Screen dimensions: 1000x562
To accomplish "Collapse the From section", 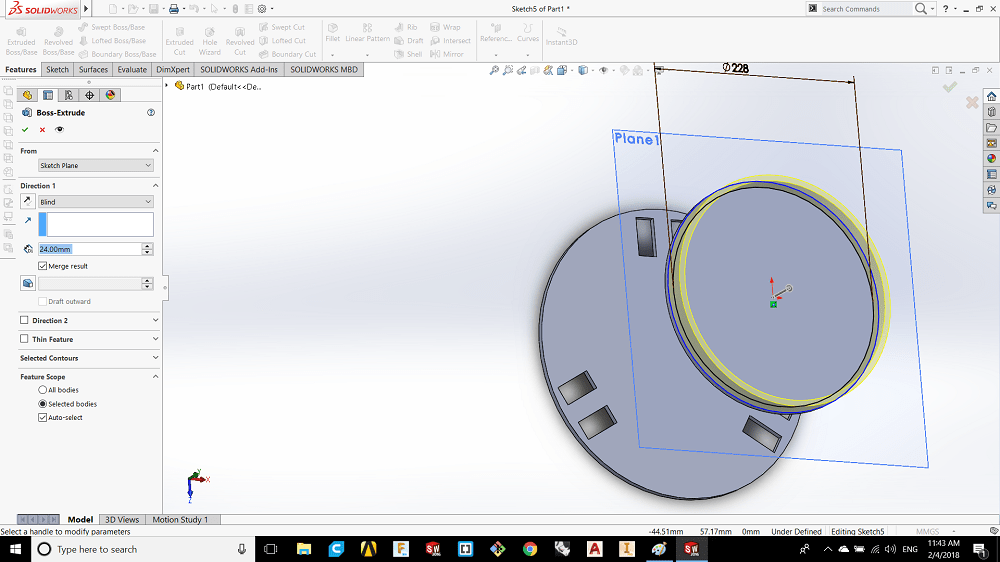I will pos(155,151).
